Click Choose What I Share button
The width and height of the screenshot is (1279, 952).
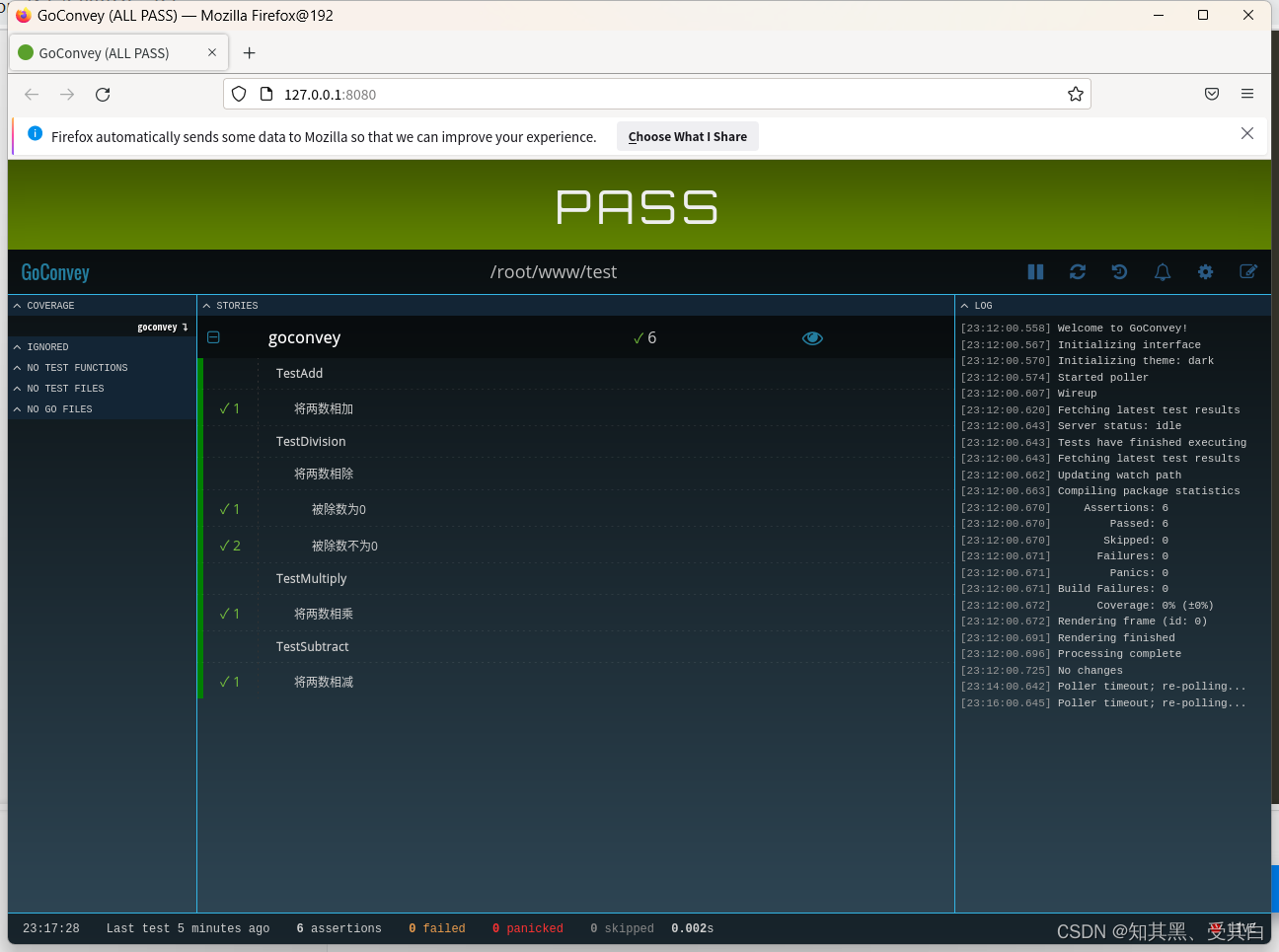688,136
